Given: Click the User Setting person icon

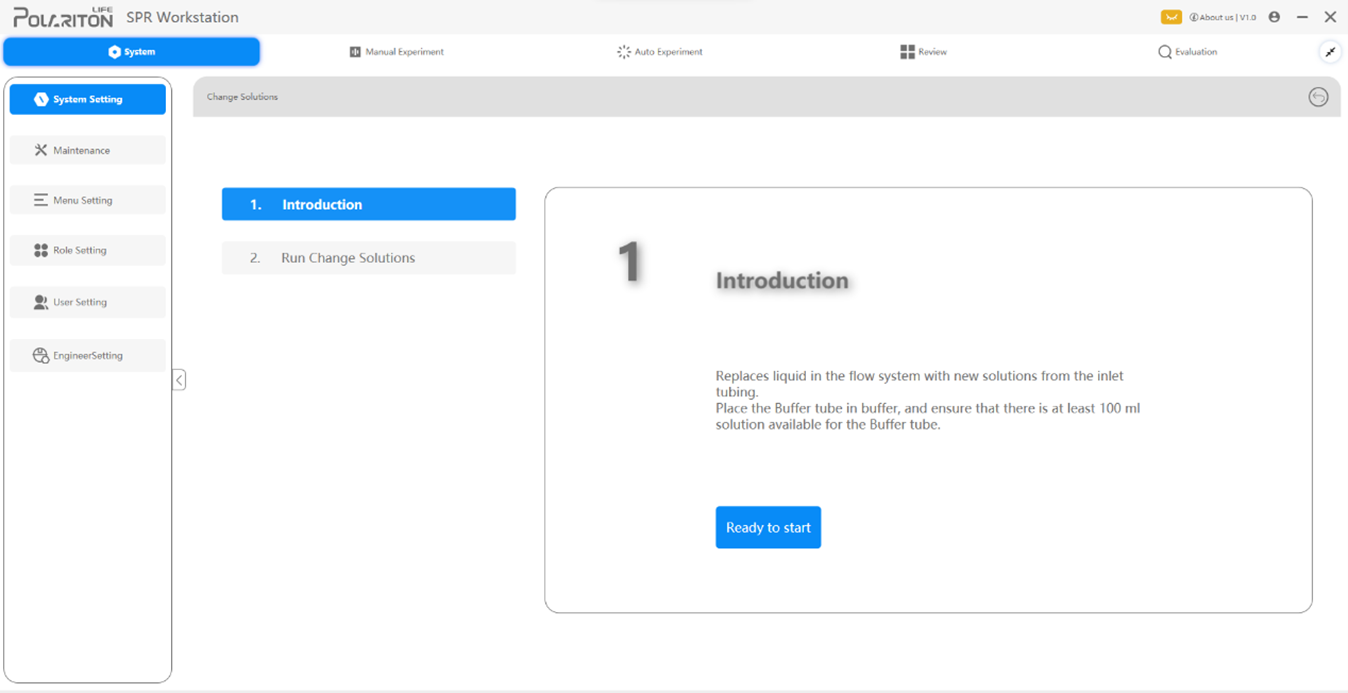Looking at the screenshot, I should [x=41, y=302].
